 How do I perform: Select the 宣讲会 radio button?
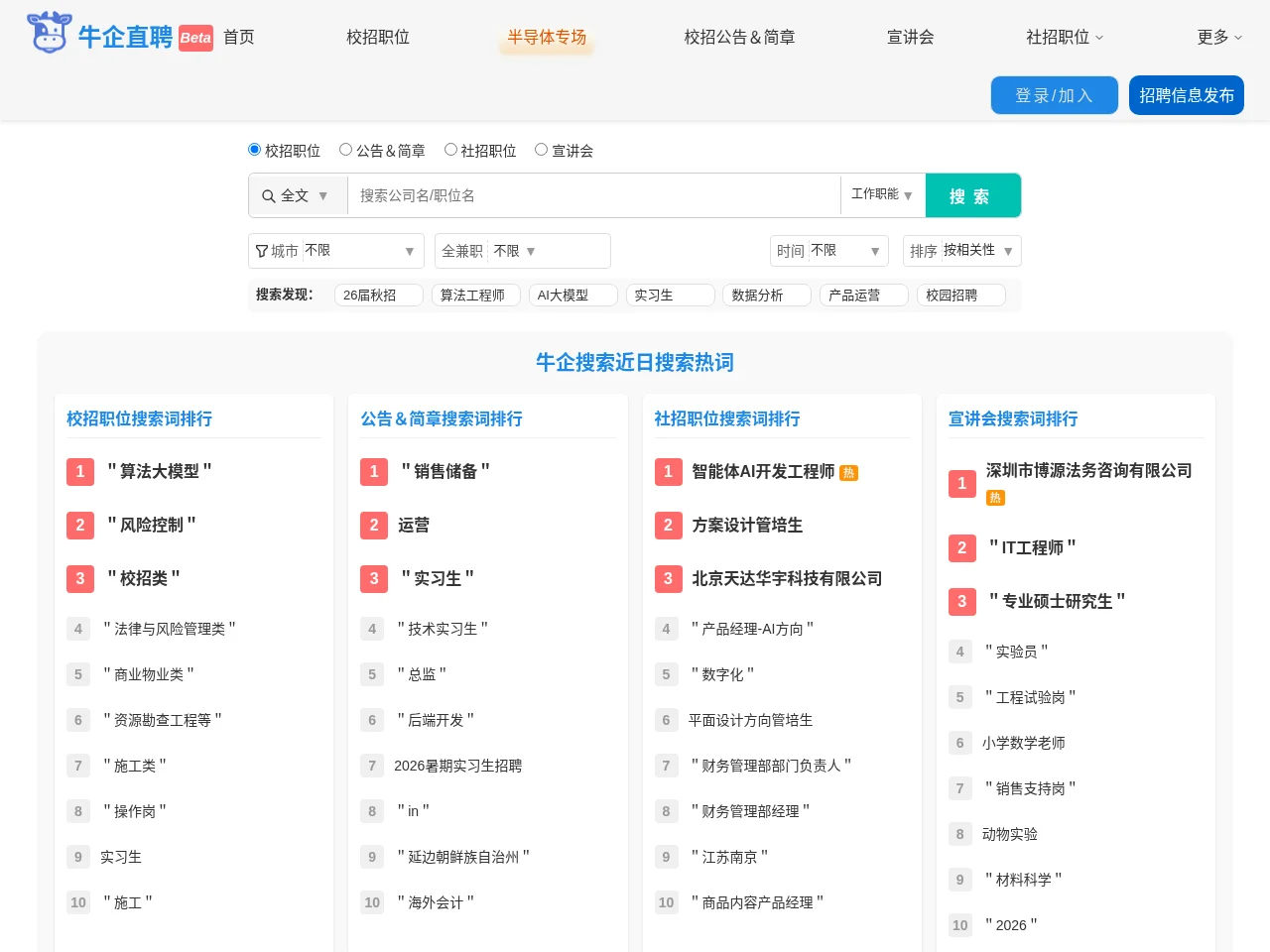pos(541,150)
